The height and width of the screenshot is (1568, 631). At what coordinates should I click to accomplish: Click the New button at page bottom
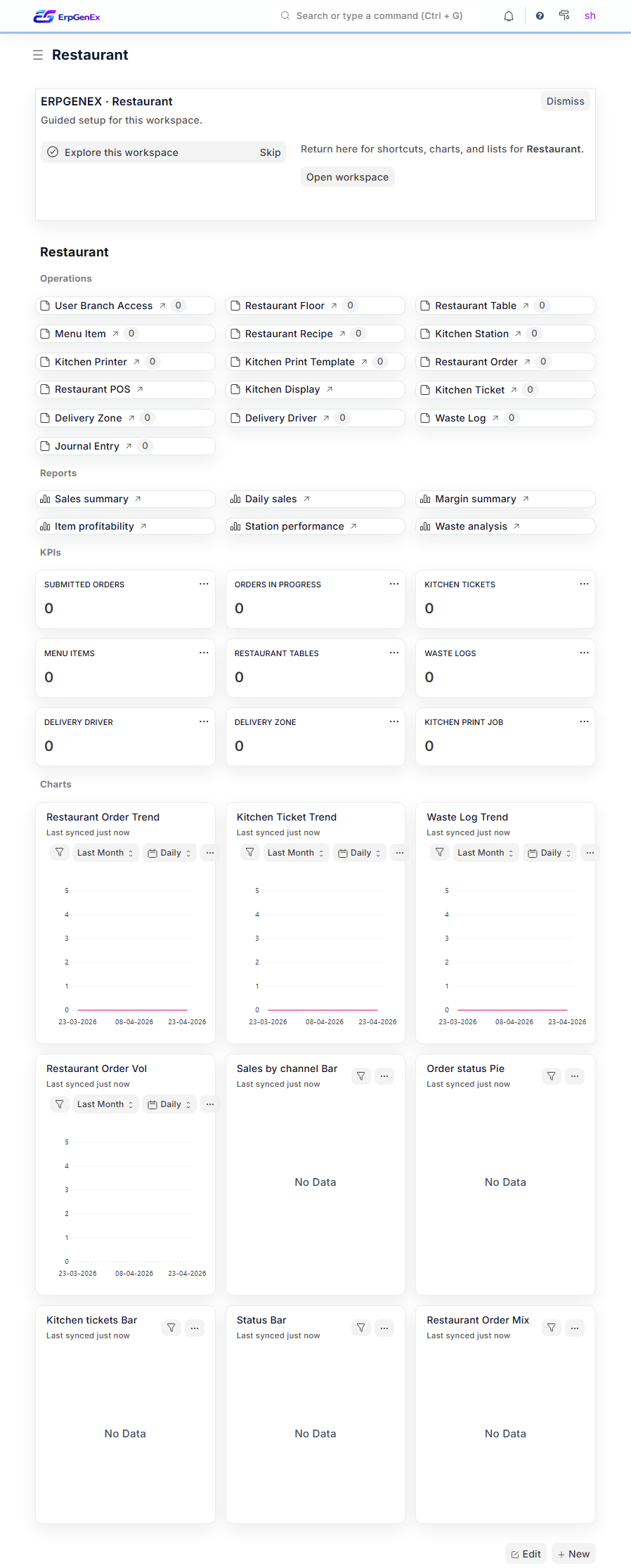(573, 1553)
